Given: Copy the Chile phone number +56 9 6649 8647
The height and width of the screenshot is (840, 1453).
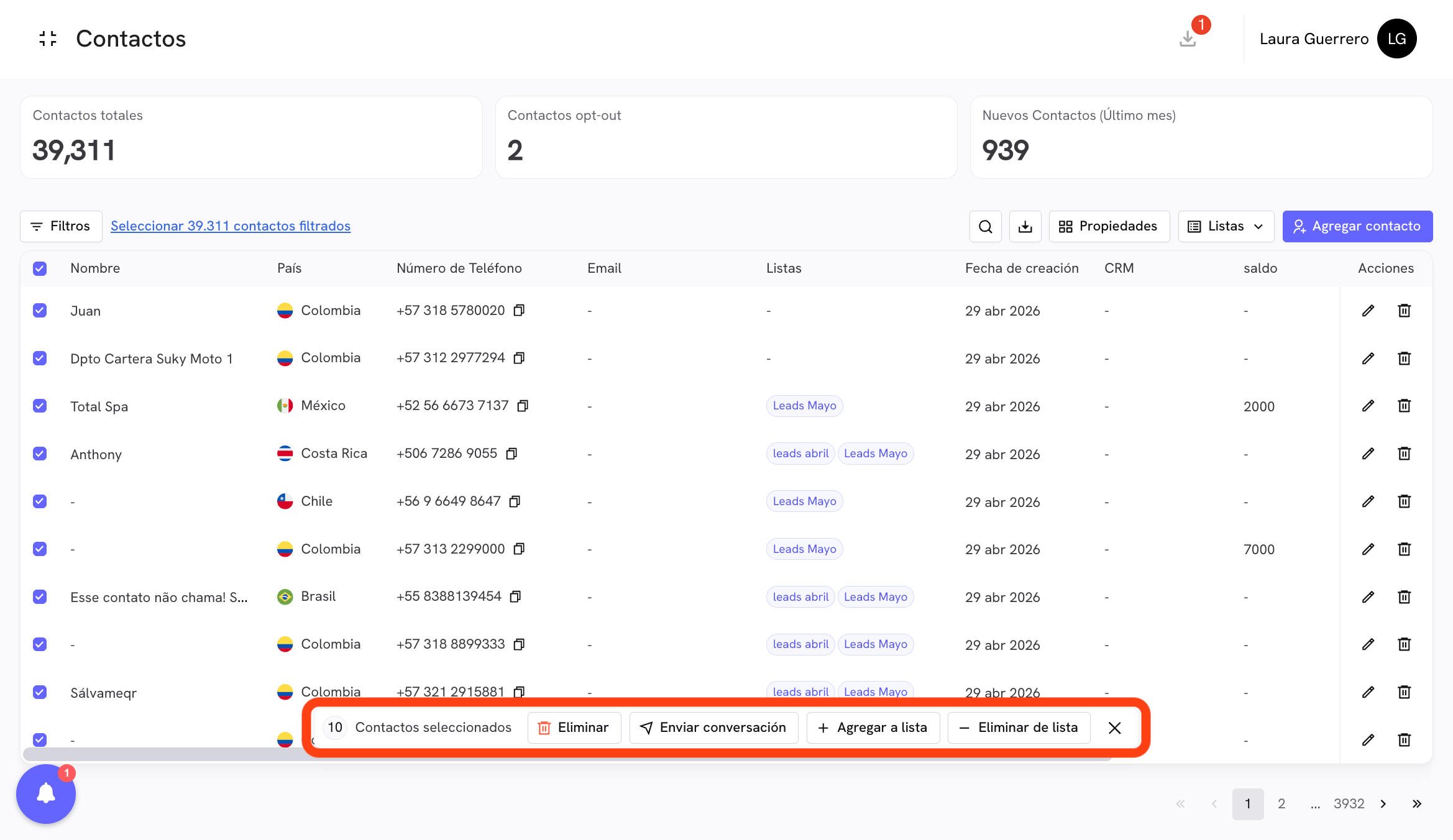Looking at the screenshot, I should (515, 501).
